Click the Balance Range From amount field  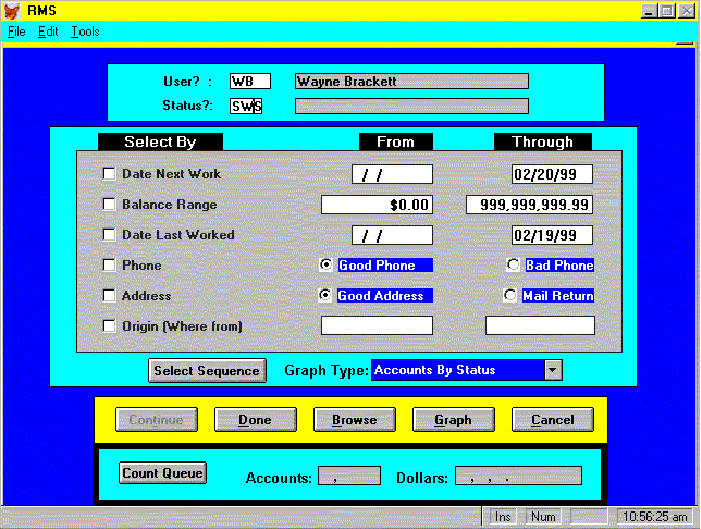click(376, 205)
